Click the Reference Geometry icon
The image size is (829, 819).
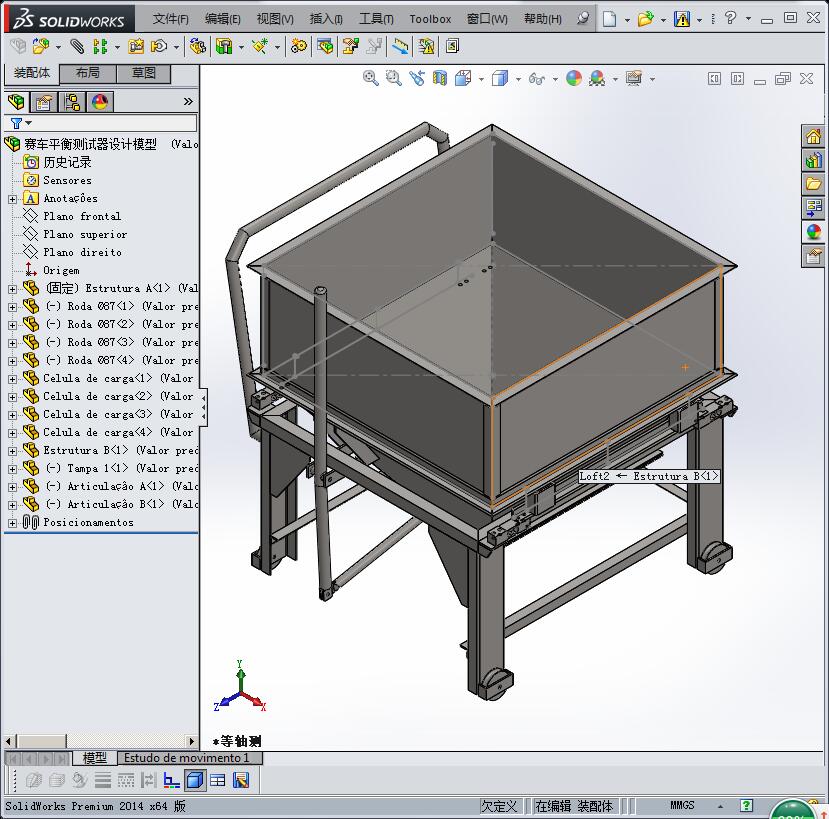coord(260,47)
